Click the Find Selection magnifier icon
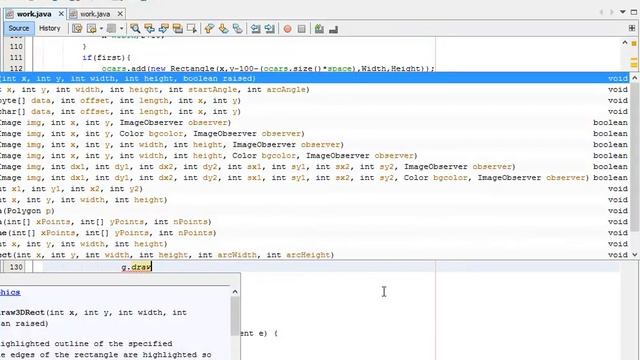This screenshot has width=640, height=360. (135, 29)
